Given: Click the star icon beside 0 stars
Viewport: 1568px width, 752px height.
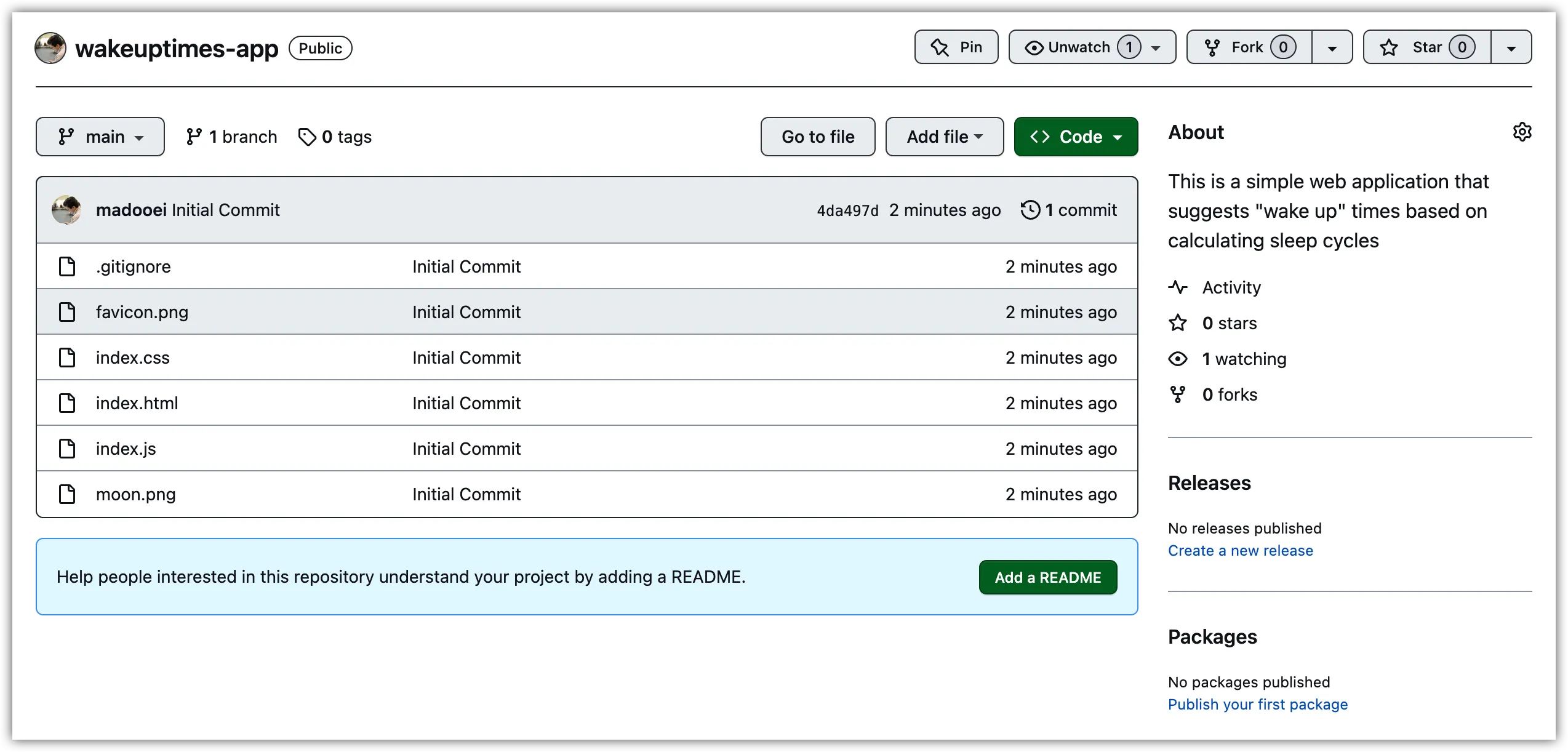Looking at the screenshot, I should (1178, 323).
